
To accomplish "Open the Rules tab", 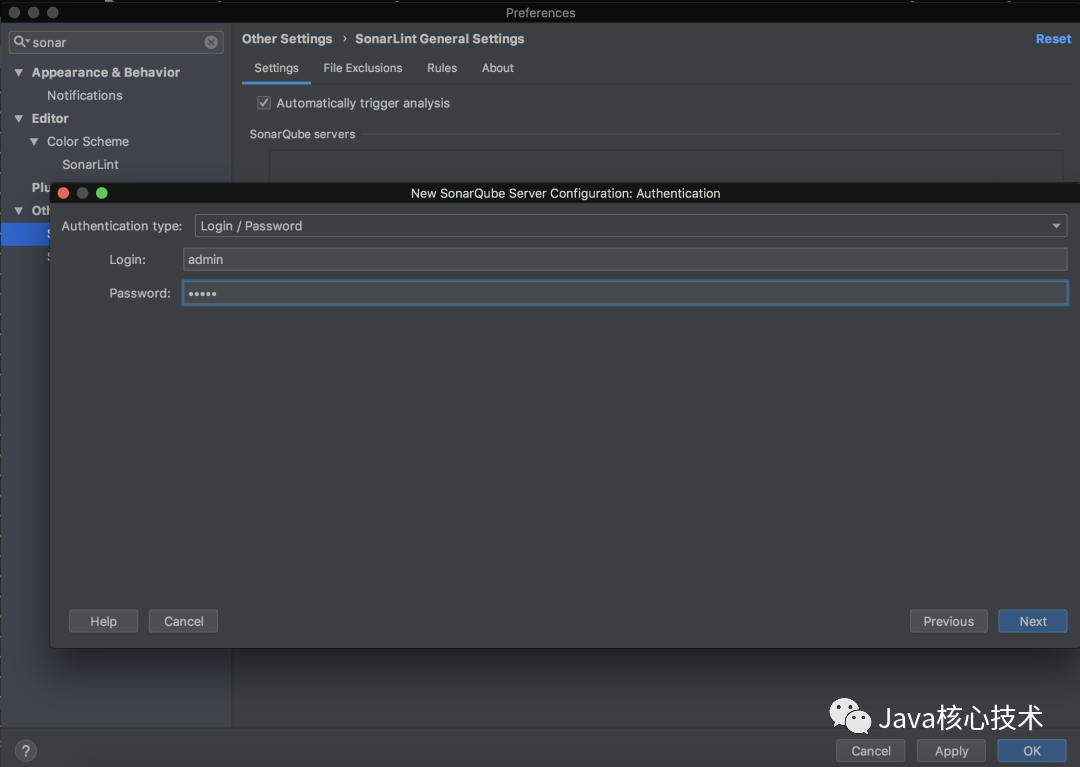I will point(442,67).
